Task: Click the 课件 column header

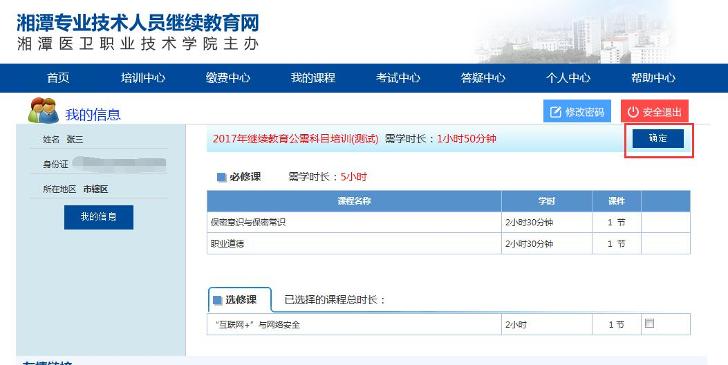Action: coord(617,202)
